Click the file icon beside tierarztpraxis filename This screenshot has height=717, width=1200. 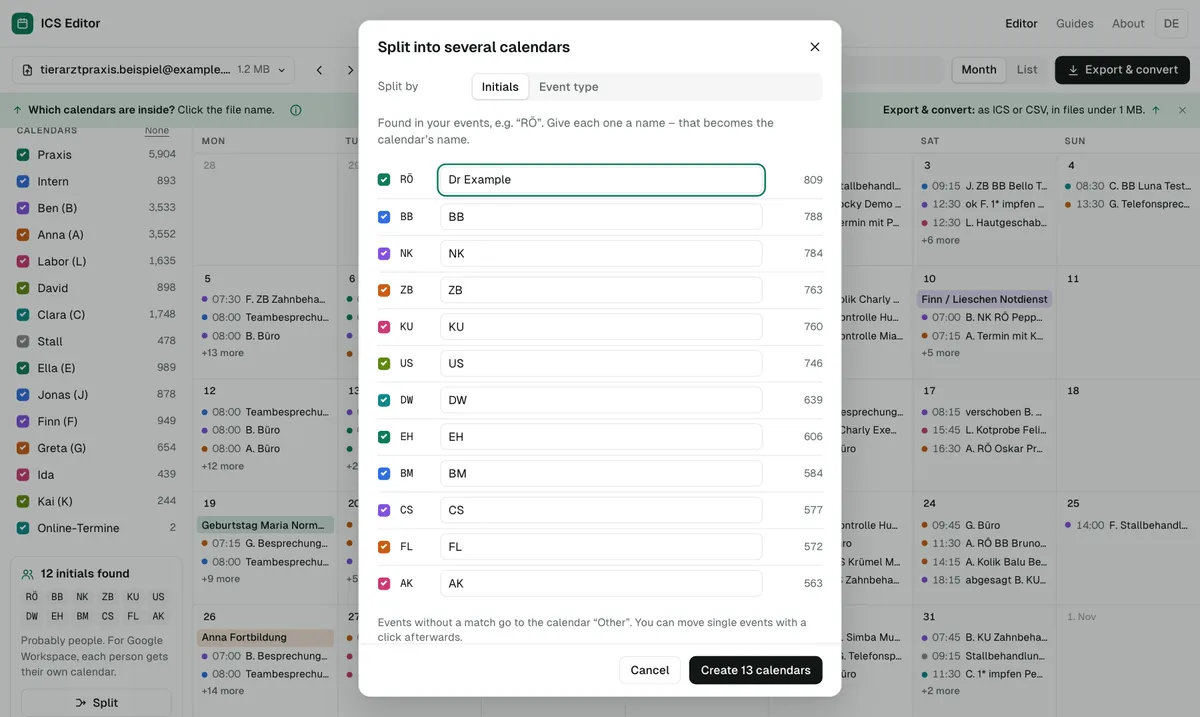[28, 70]
